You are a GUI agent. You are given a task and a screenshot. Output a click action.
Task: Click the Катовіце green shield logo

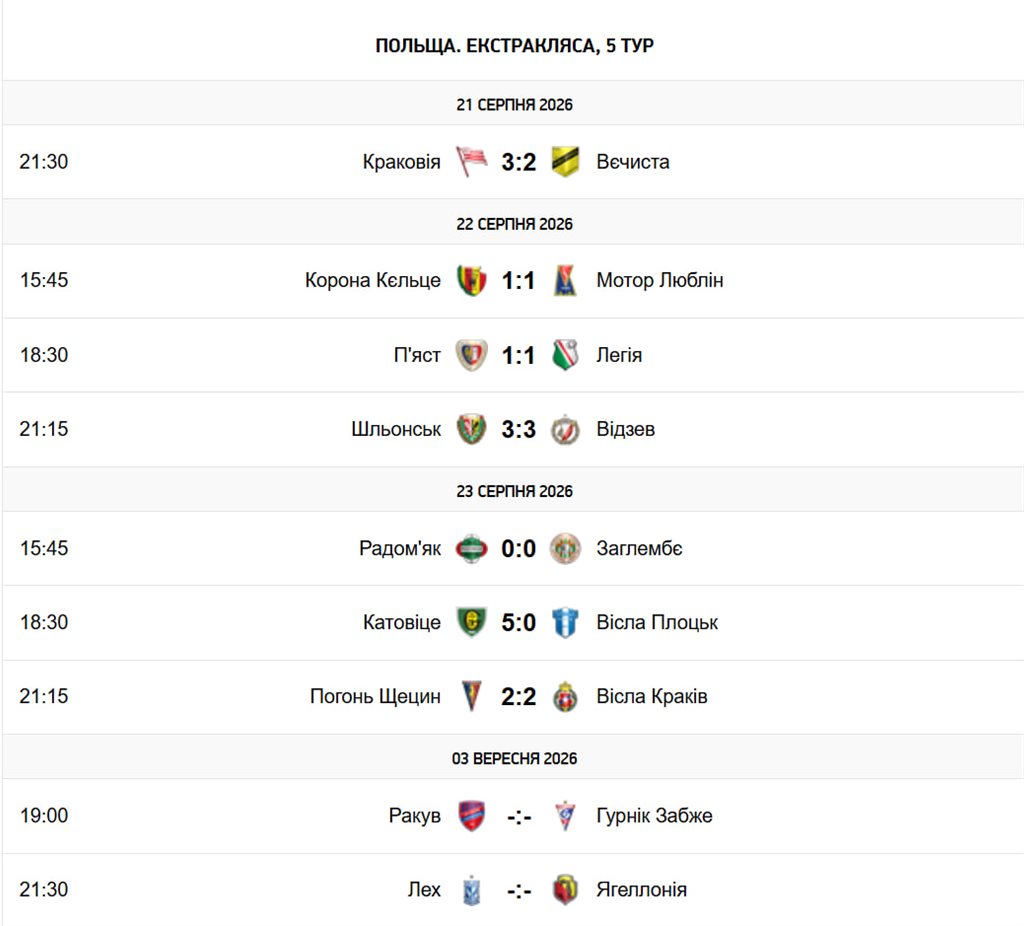click(x=472, y=622)
